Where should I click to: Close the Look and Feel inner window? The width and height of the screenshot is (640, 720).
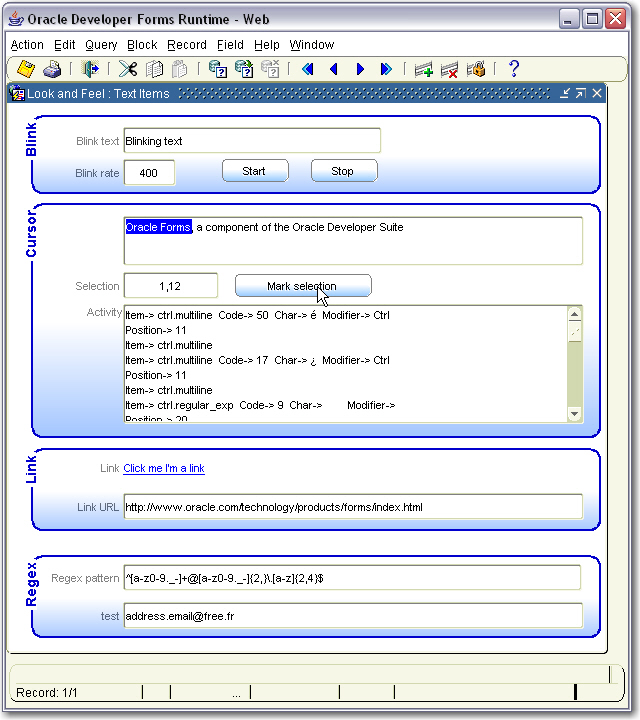pyautogui.click(x=597, y=94)
